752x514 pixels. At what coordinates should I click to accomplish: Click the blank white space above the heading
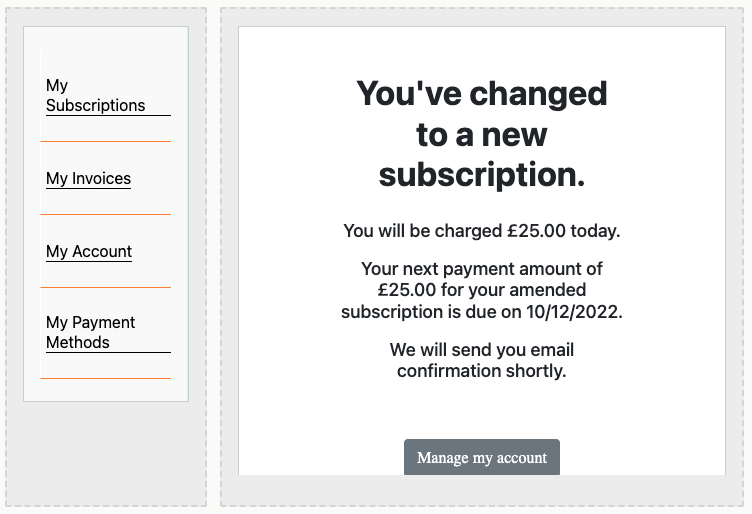[x=481, y=50]
